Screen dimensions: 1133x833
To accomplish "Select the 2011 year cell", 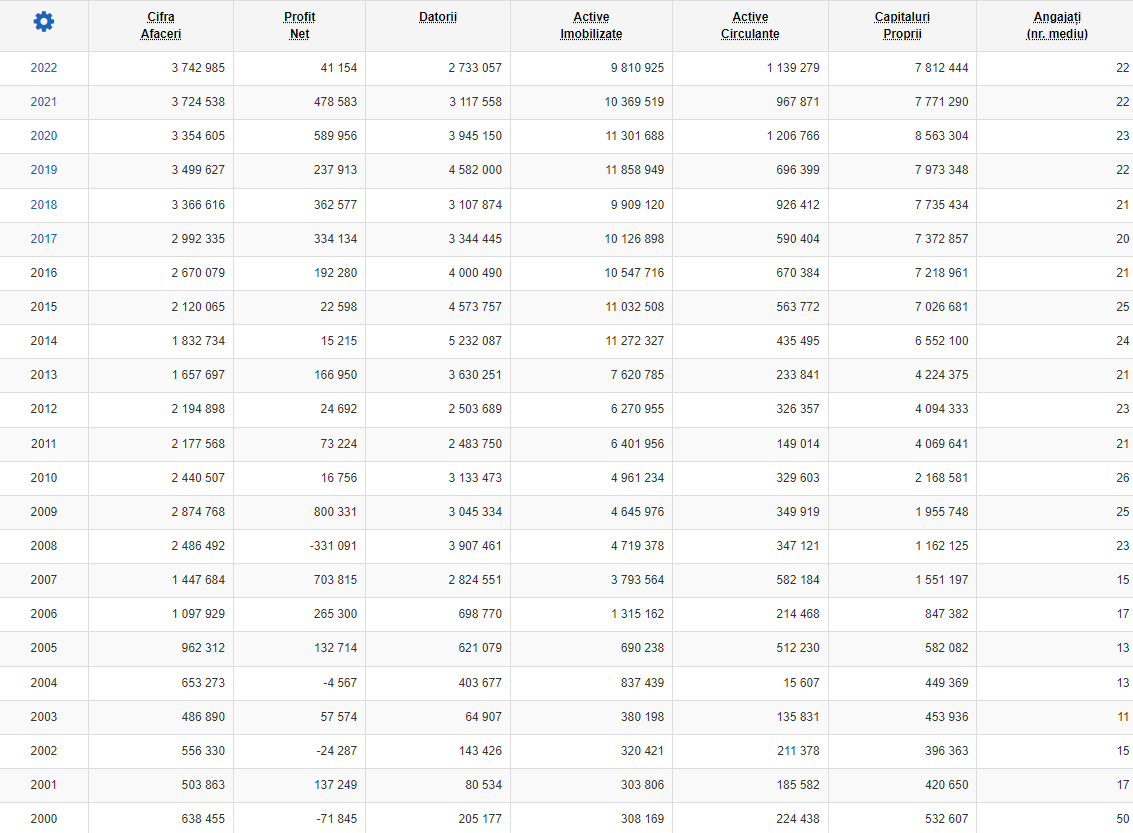I will click(43, 444).
